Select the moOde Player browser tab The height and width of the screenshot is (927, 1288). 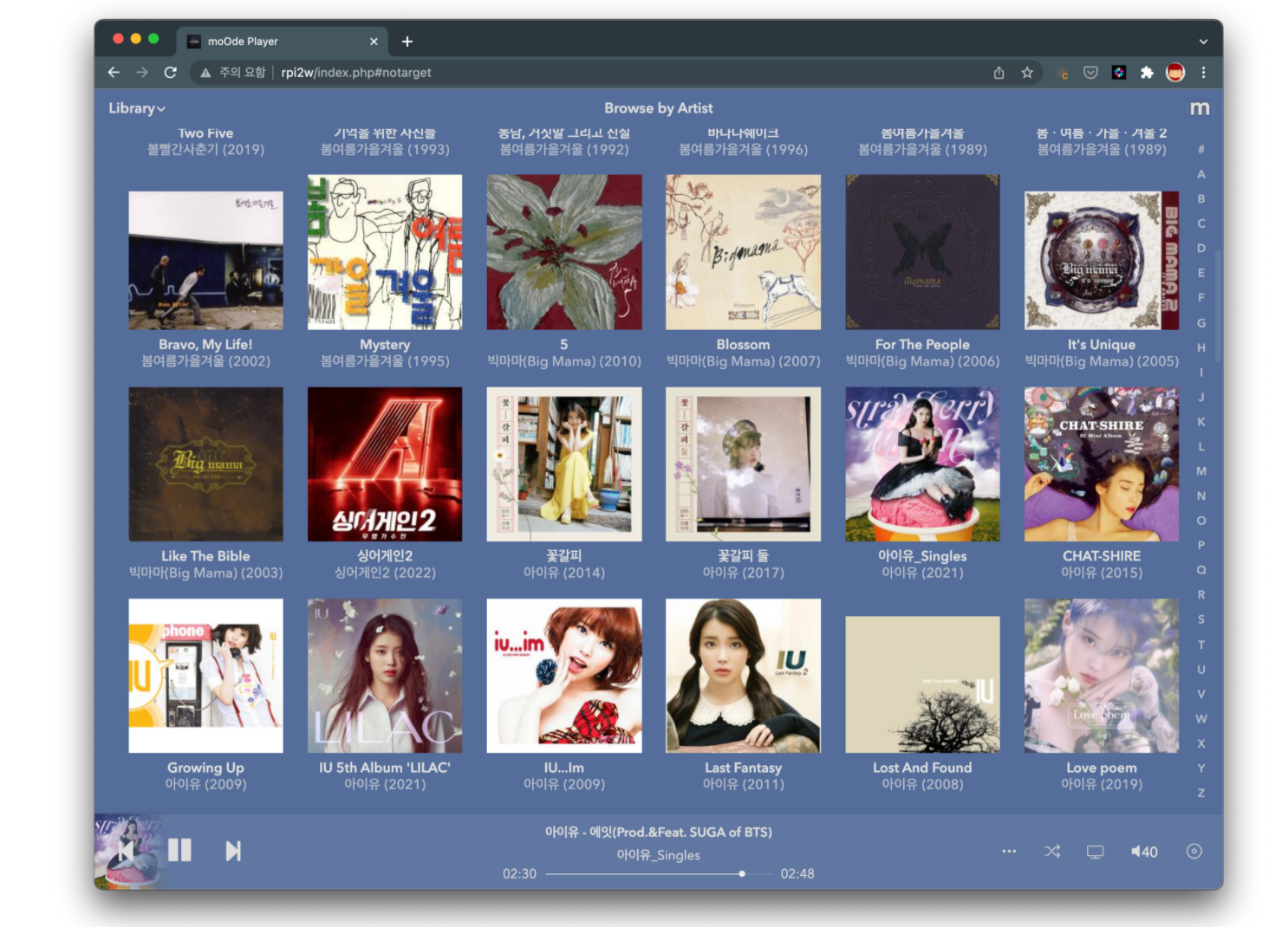(x=282, y=41)
